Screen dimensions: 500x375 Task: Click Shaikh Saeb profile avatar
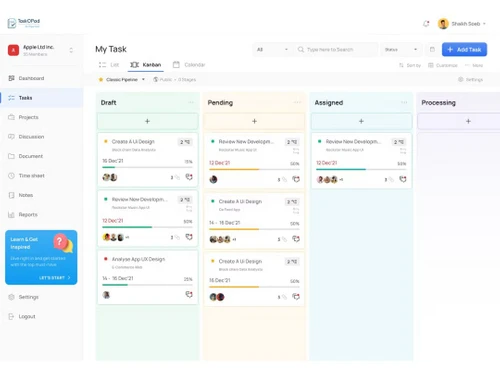coord(443,24)
